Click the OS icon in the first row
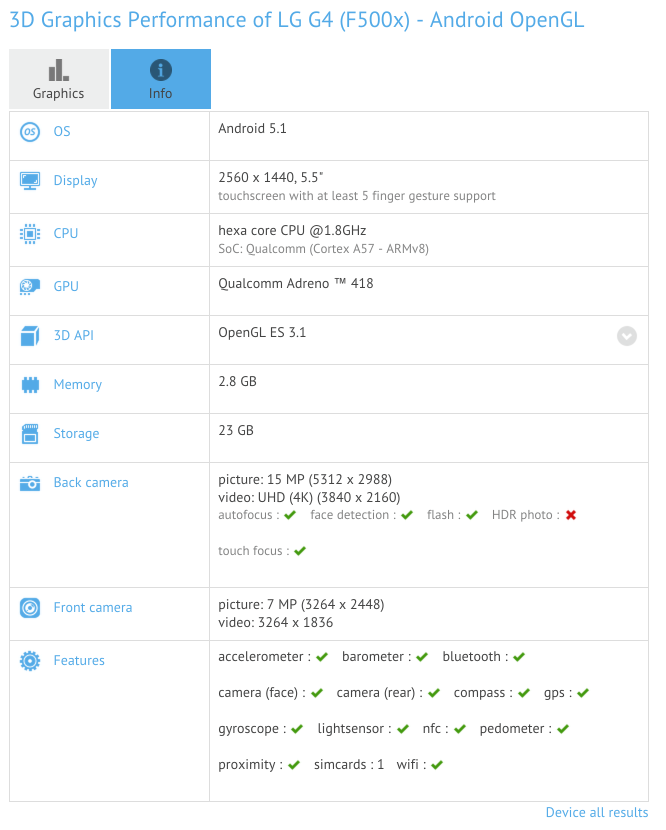Image resolution: width=666 pixels, height=830 pixels. coord(30,132)
